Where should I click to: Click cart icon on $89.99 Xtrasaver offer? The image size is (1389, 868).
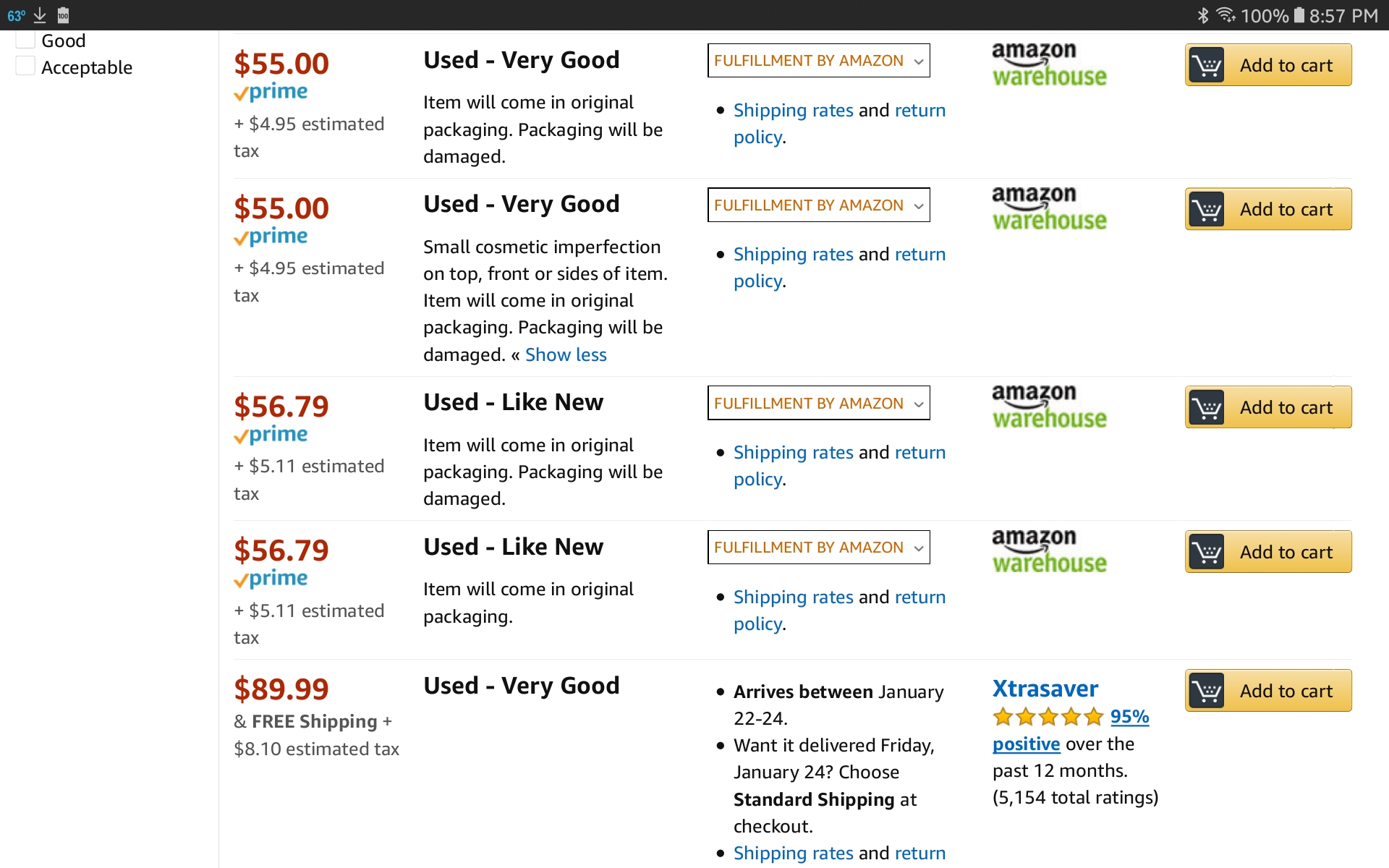tap(1207, 691)
